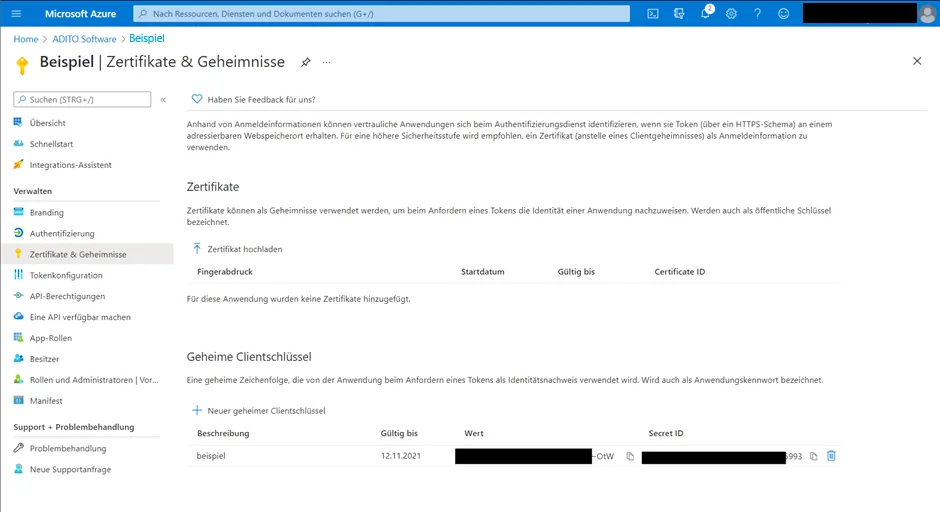The height and width of the screenshot is (512, 940).
Task: Copy the Secret ID
Action: click(814, 456)
